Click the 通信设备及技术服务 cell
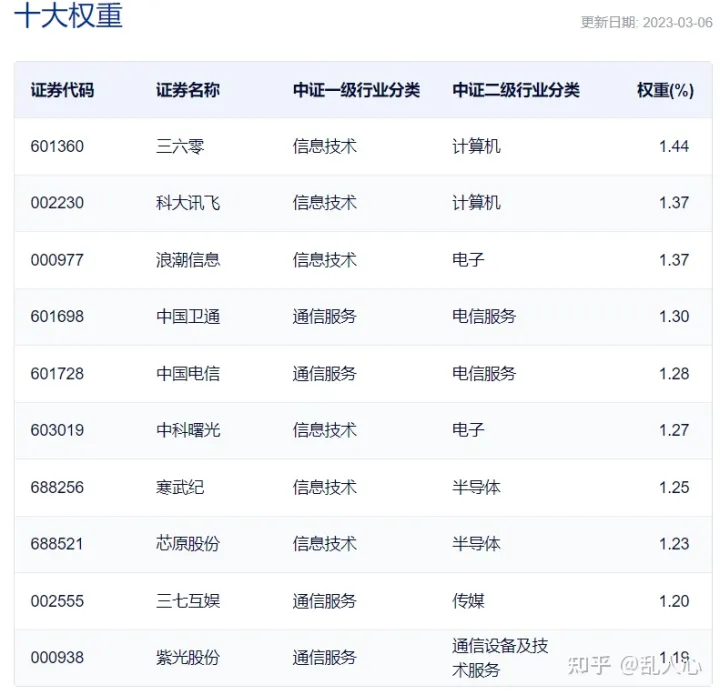 tap(500, 658)
